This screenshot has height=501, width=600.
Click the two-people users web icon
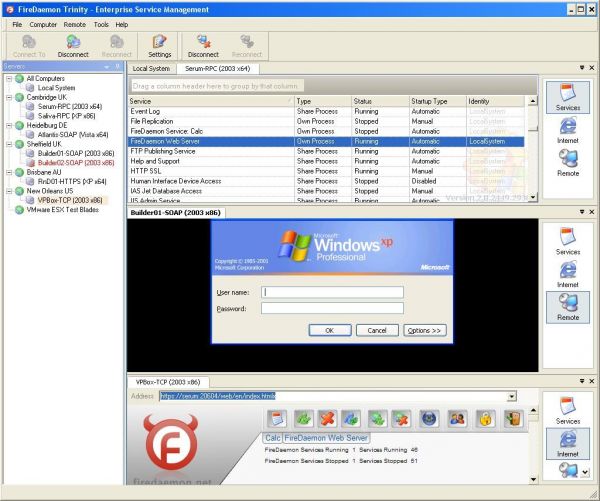457,418
